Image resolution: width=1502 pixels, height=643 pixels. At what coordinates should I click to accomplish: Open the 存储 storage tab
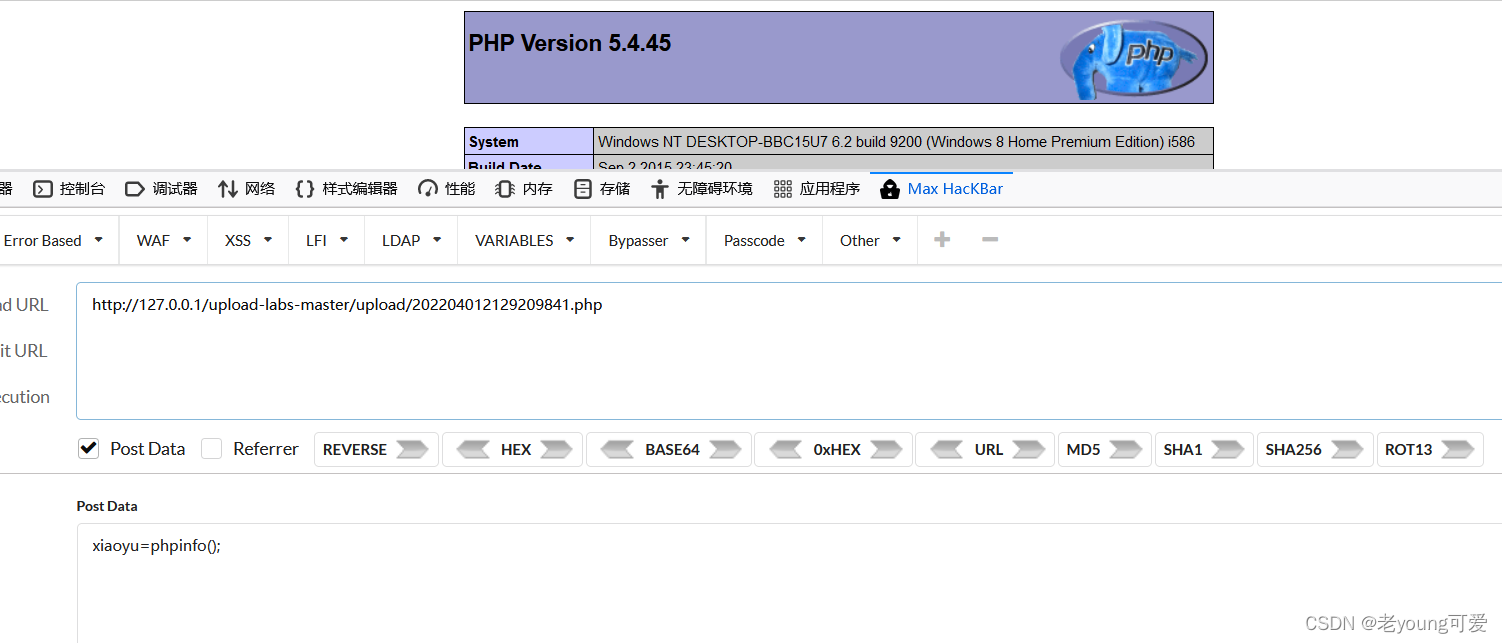point(602,189)
